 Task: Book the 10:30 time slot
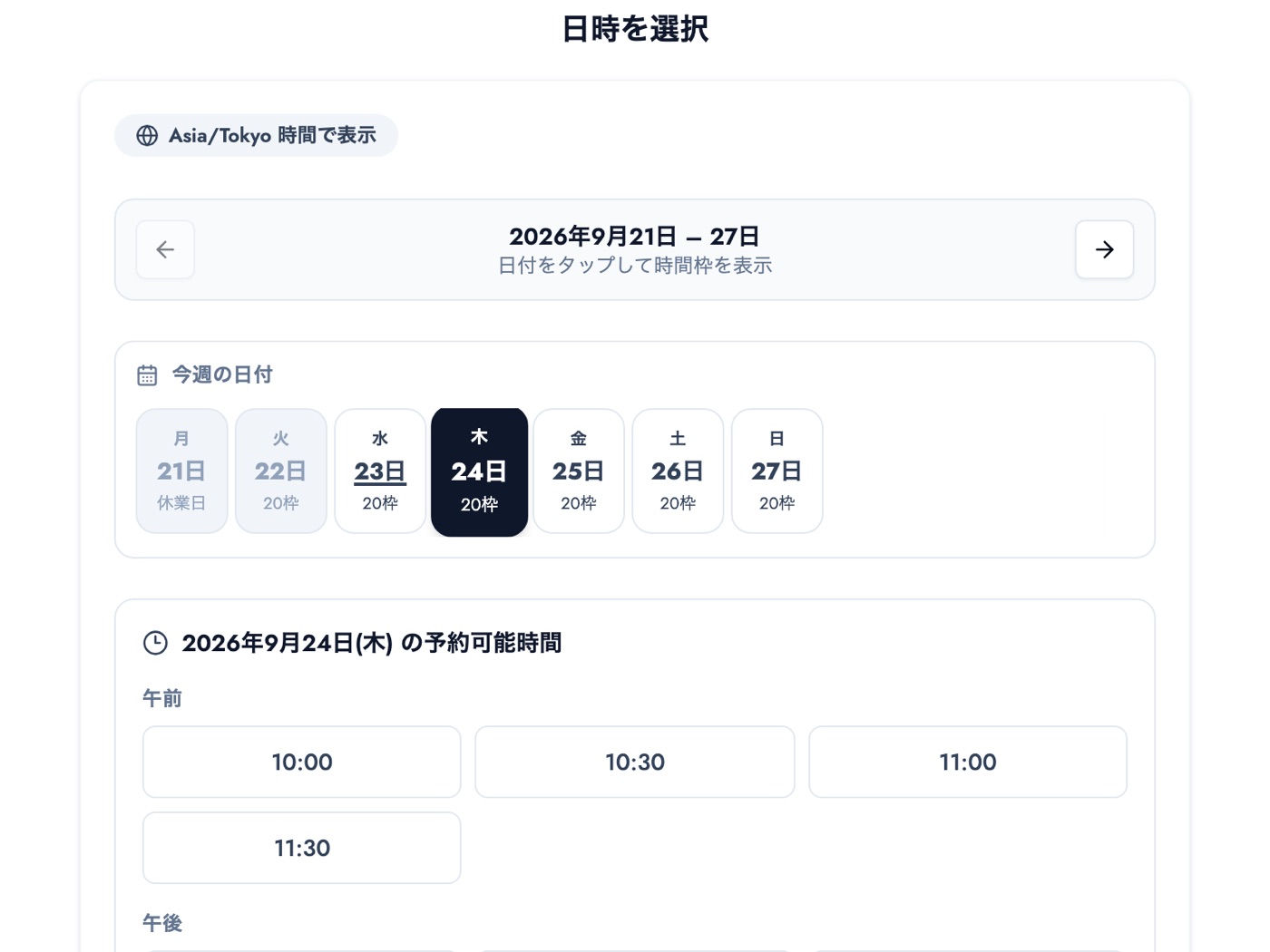point(635,762)
